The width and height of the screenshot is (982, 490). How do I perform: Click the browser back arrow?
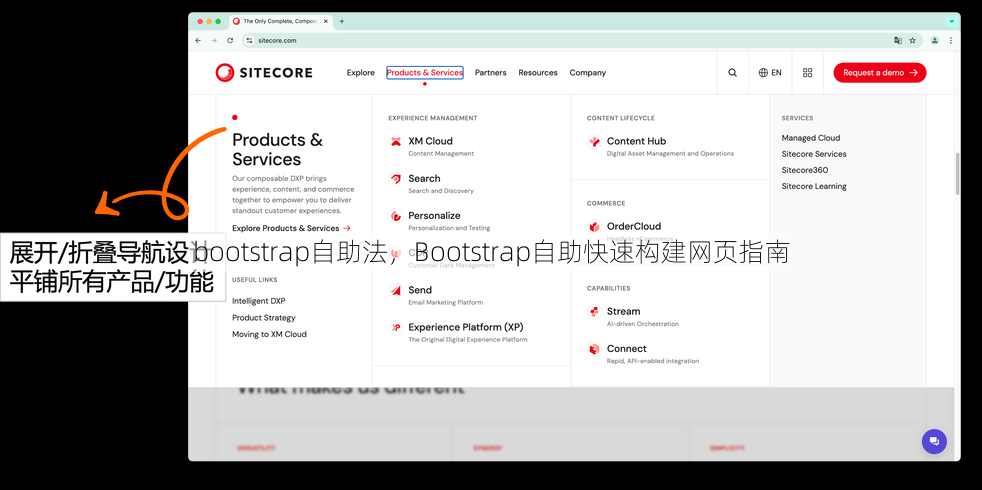[198, 40]
